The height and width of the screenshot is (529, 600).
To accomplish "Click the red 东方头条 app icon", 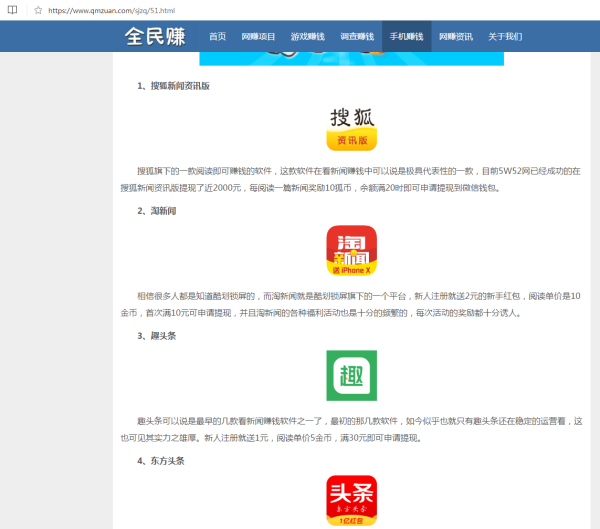I will click(x=352, y=500).
